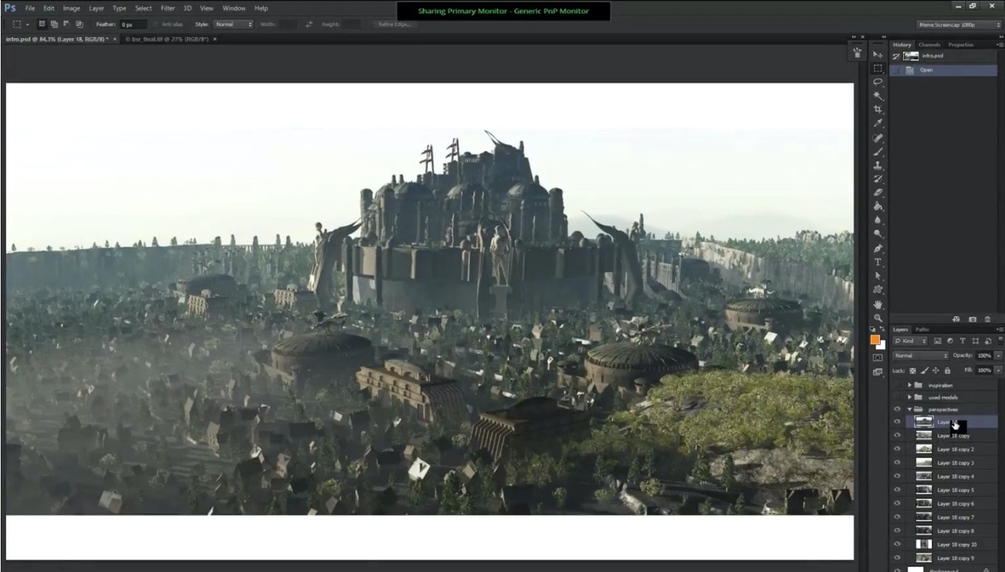1005x572 pixels.
Task: Select the Clone Stamp tool
Action: (878, 165)
